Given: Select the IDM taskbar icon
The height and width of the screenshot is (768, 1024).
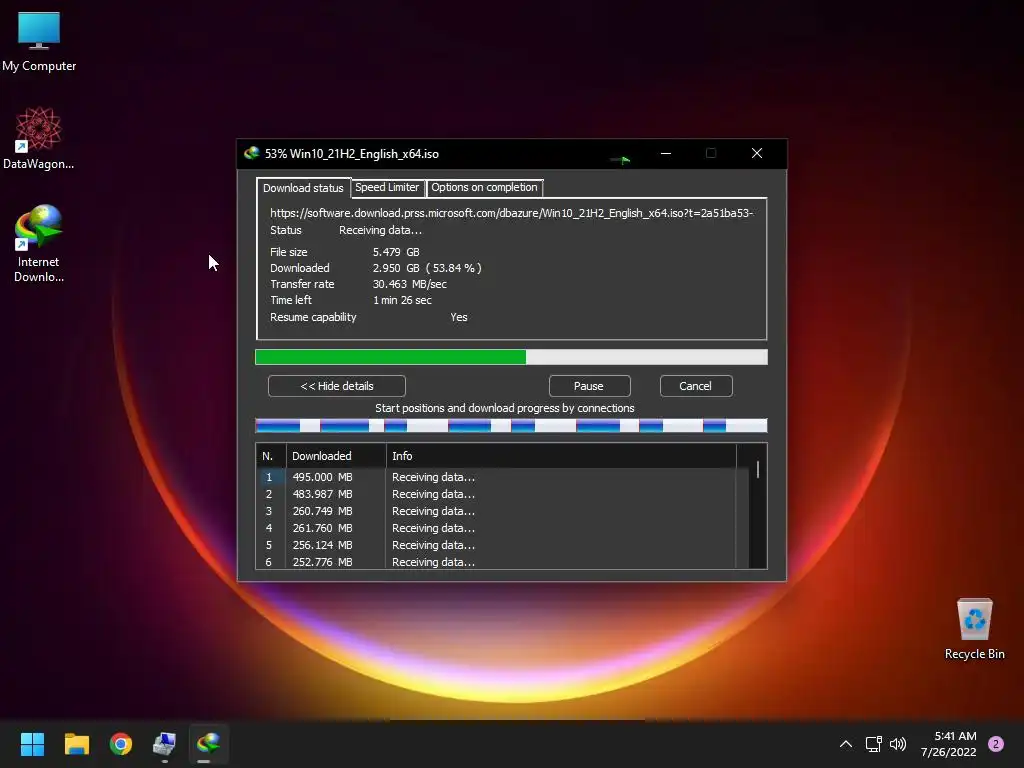Looking at the screenshot, I should click(208, 744).
